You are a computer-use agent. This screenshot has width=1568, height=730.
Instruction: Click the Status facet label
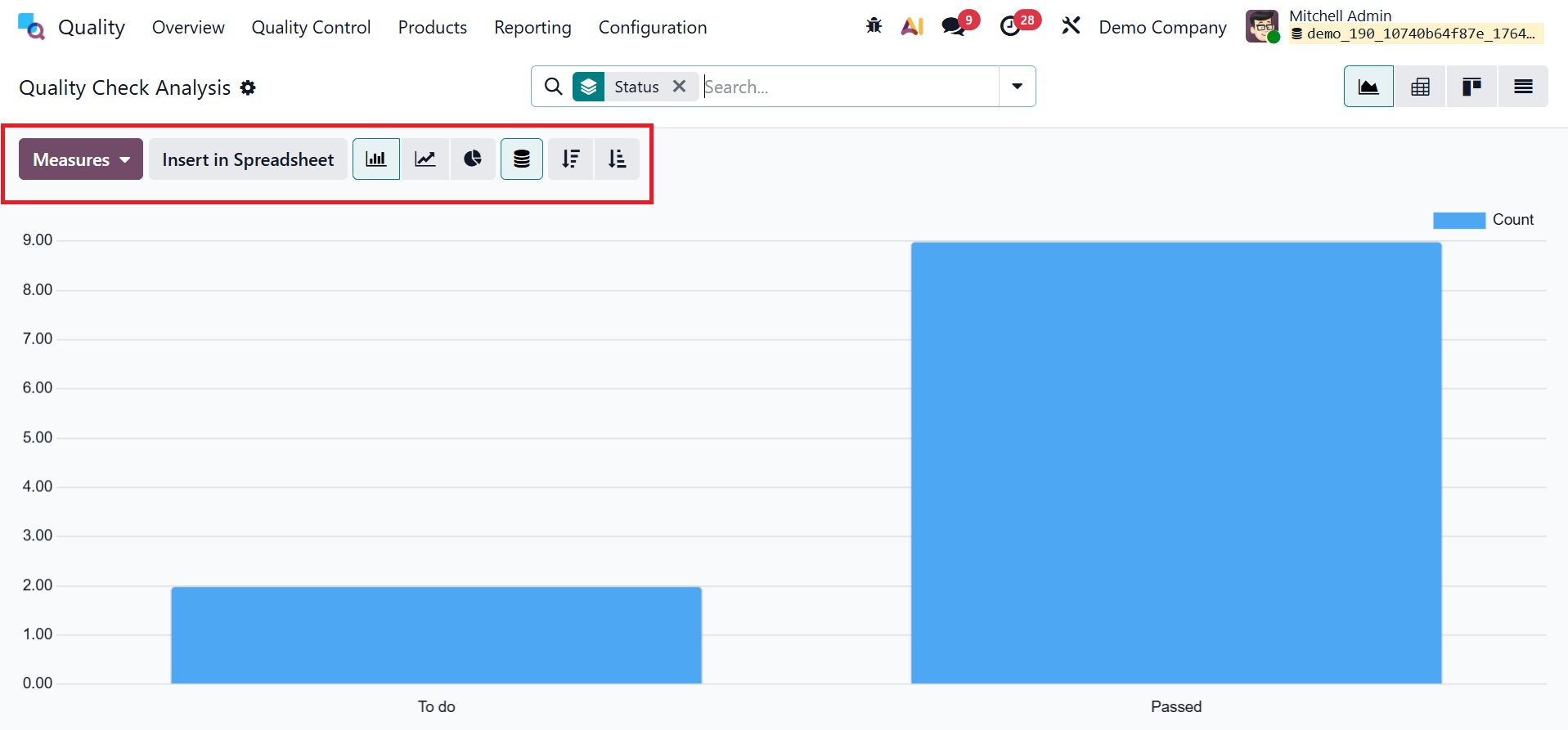636,87
